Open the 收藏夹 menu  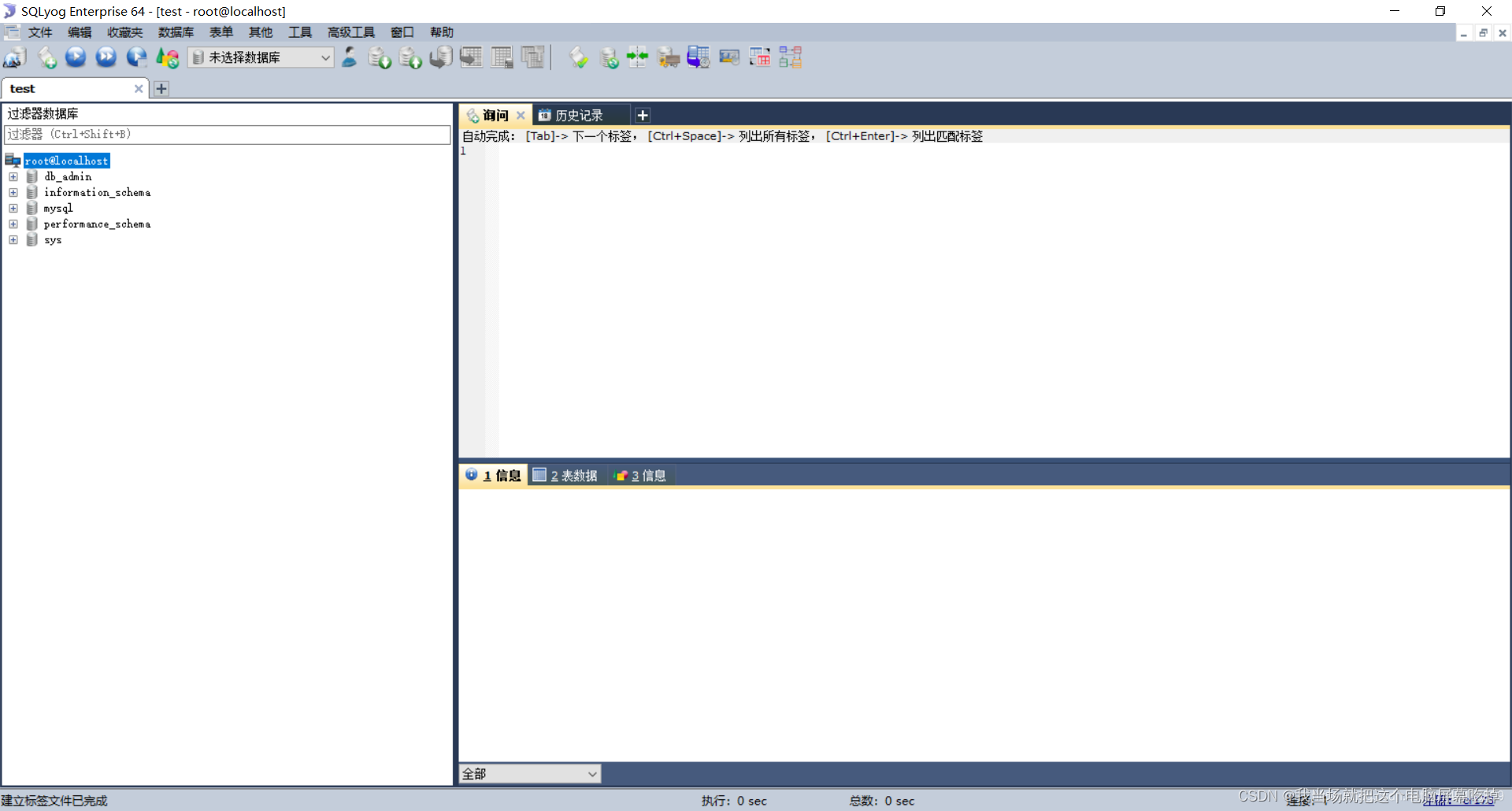(x=125, y=32)
